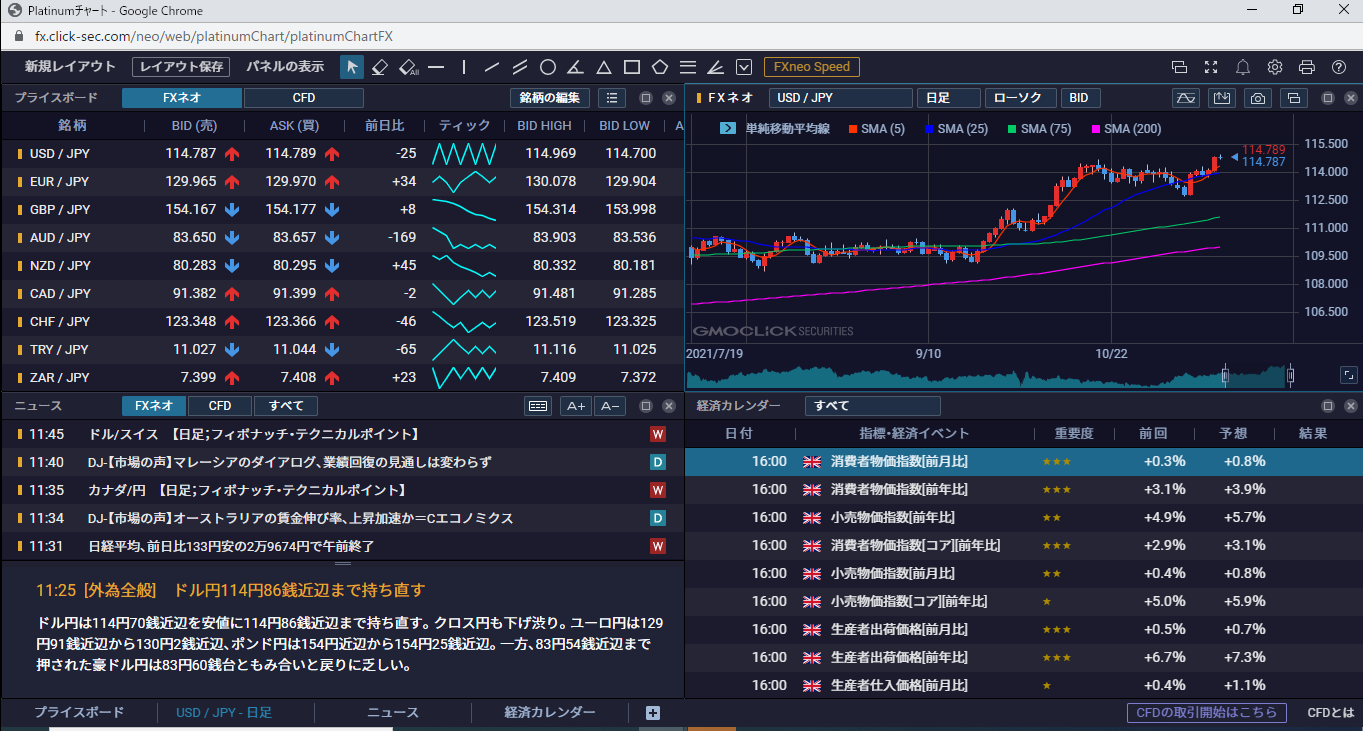Pop out the chart panel window
1363x731 pixels.
click(x=1294, y=98)
